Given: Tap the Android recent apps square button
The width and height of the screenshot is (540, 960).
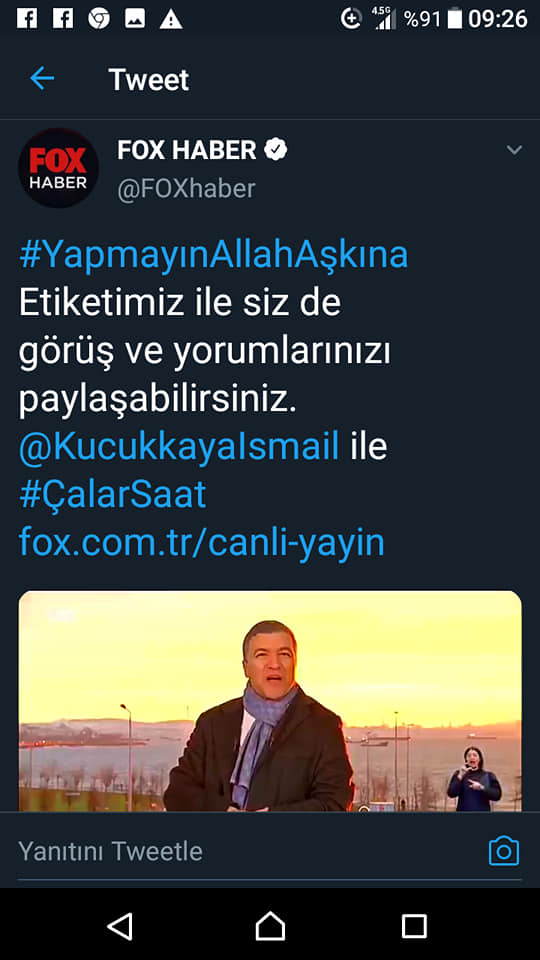Looking at the screenshot, I should coord(414,926).
